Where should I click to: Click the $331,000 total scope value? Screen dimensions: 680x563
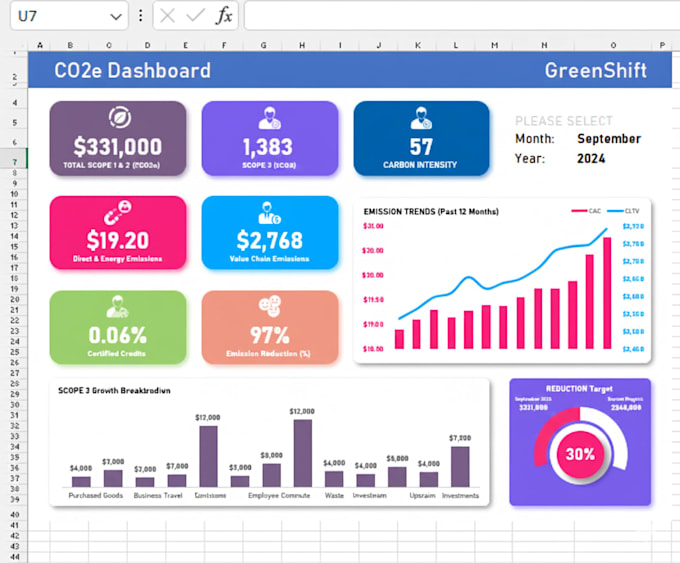(x=118, y=147)
